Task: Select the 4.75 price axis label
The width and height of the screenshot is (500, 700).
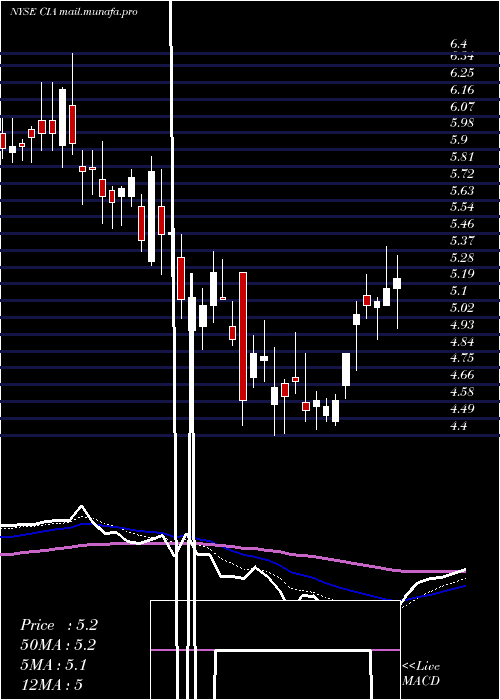Action: [x=462, y=358]
